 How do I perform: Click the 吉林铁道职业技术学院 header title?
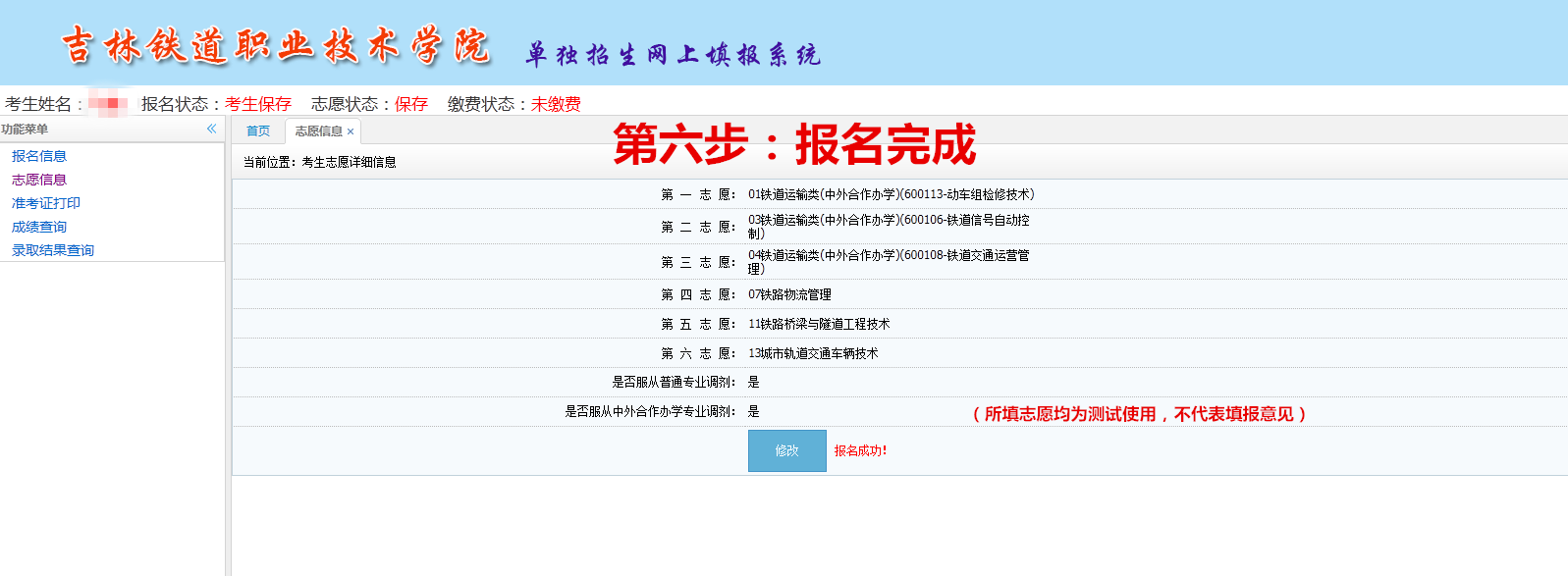tap(276, 46)
